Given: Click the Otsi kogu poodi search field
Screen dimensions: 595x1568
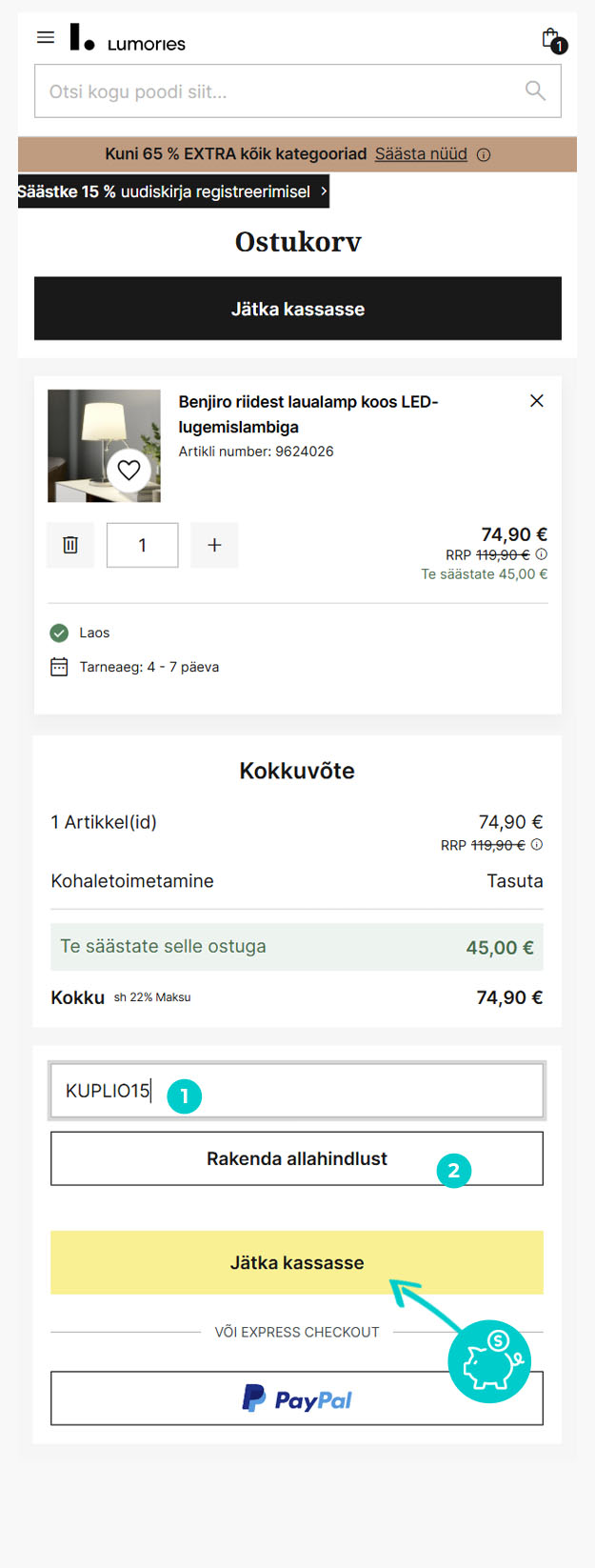Looking at the screenshot, I should 276,91.
